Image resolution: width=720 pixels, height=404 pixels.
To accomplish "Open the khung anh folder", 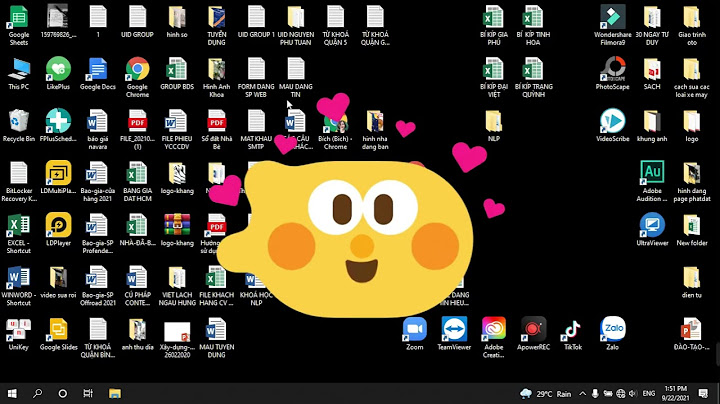I will click(652, 126).
